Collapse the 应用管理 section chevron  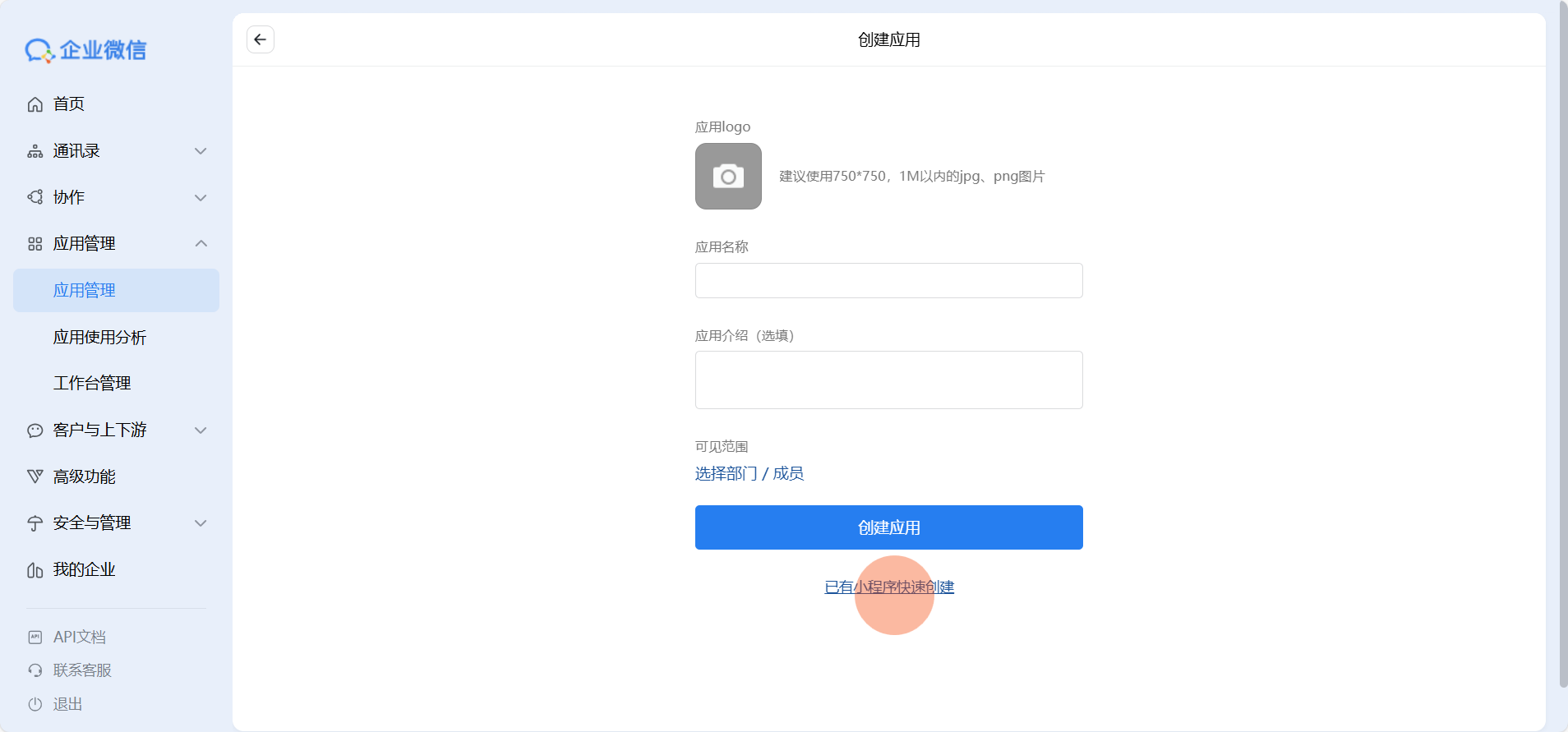pos(201,244)
